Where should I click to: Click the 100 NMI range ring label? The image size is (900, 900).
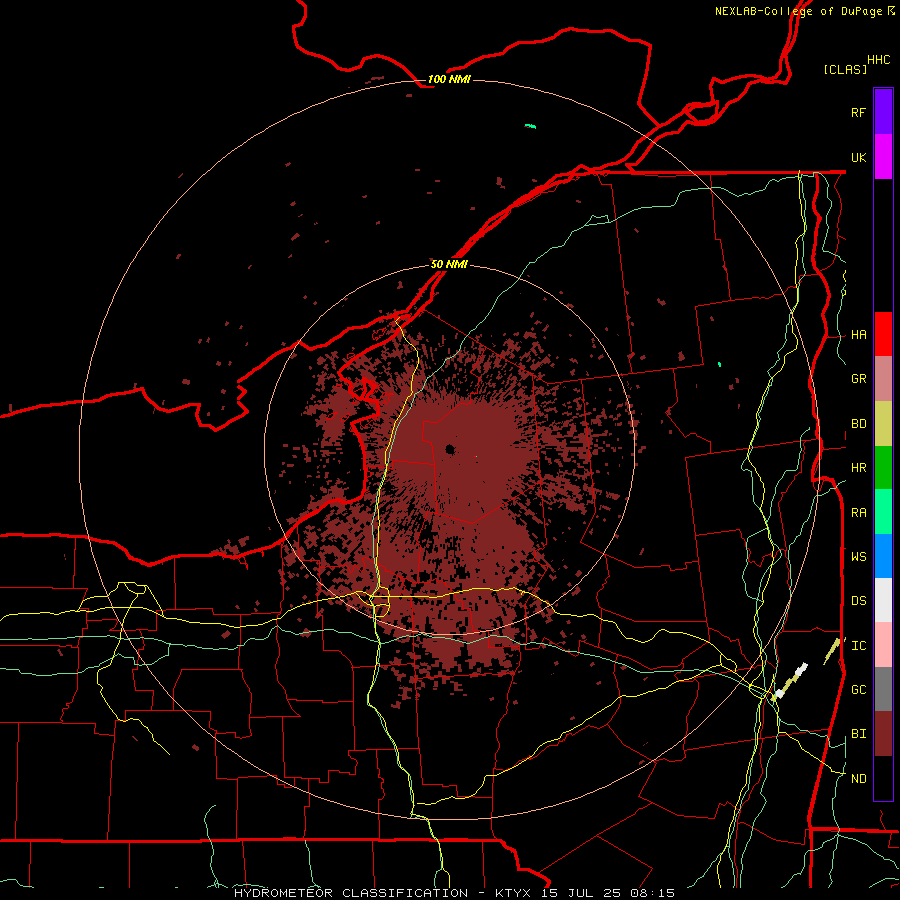[449, 79]
